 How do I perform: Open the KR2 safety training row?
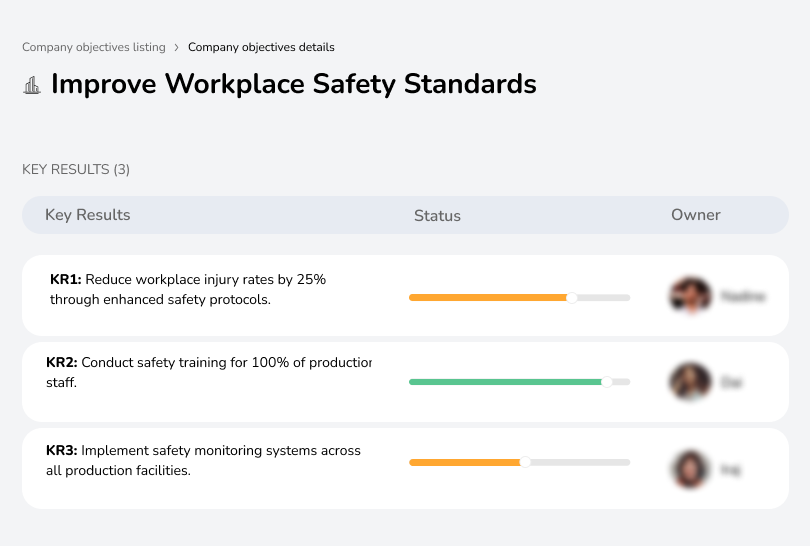pos(405,382)
